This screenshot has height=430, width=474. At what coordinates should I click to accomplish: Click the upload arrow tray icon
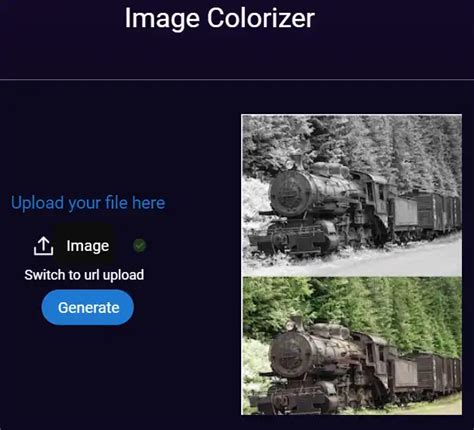click(x=43, y=246)
